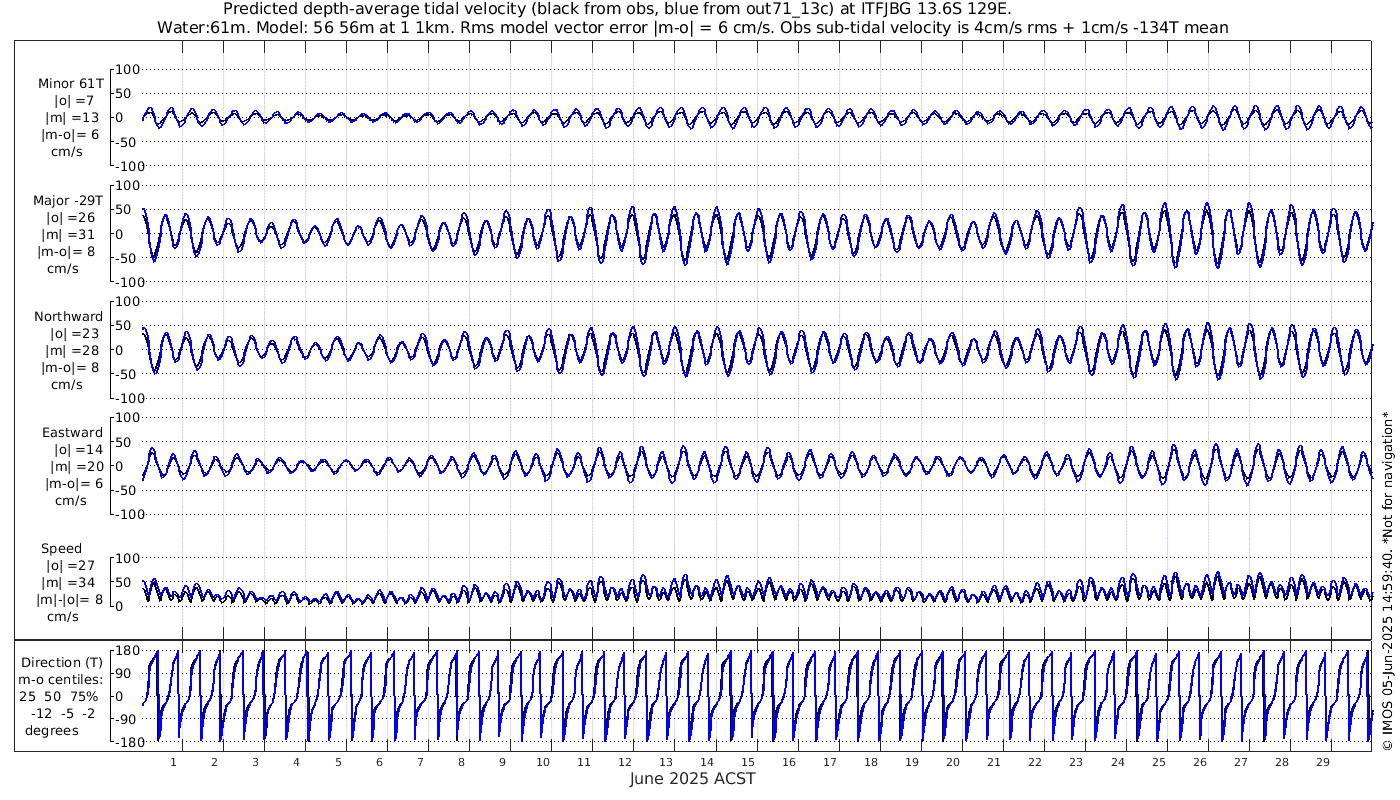Click the 'degrees' unit label

(x=52, y=730)
